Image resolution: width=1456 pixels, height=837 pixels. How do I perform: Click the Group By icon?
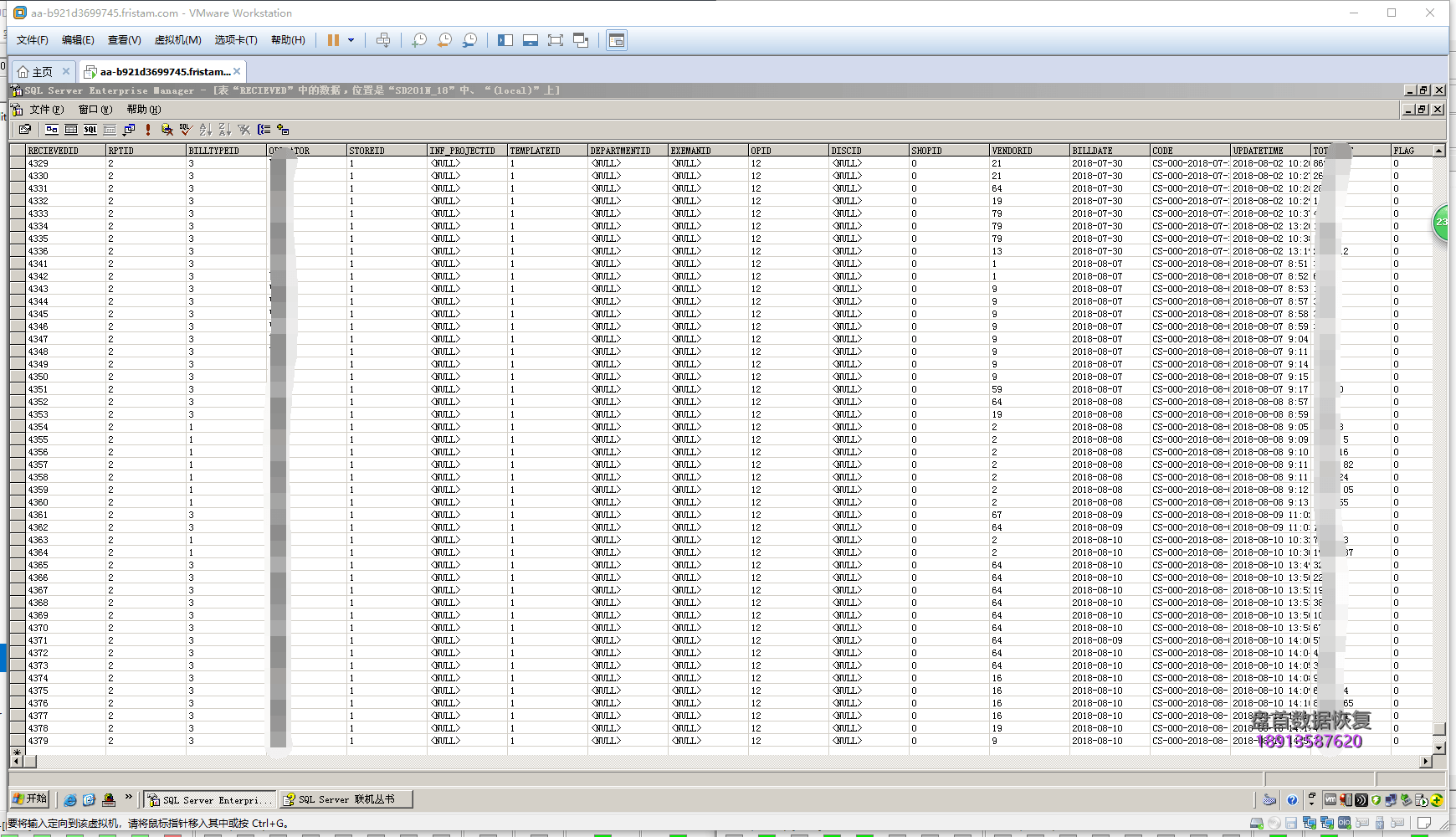264,130
